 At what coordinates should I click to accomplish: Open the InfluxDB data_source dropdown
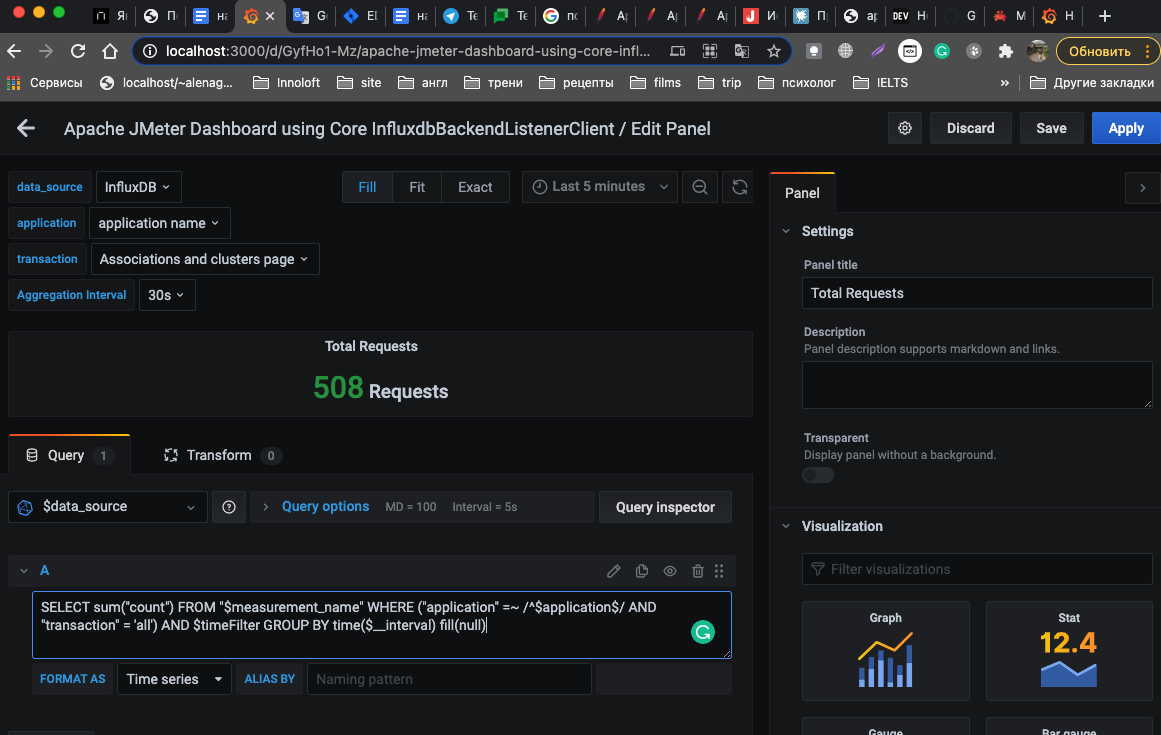coord(138,187)
